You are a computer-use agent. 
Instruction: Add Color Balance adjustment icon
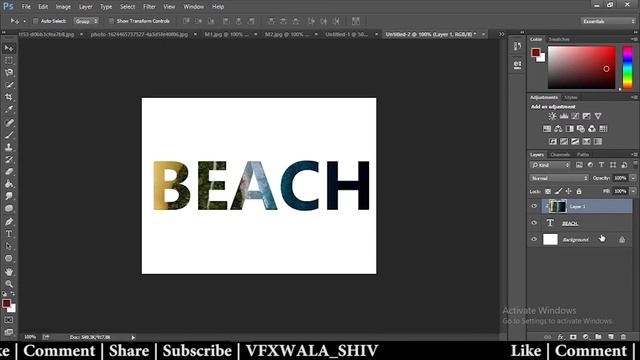tap(558, 129)
